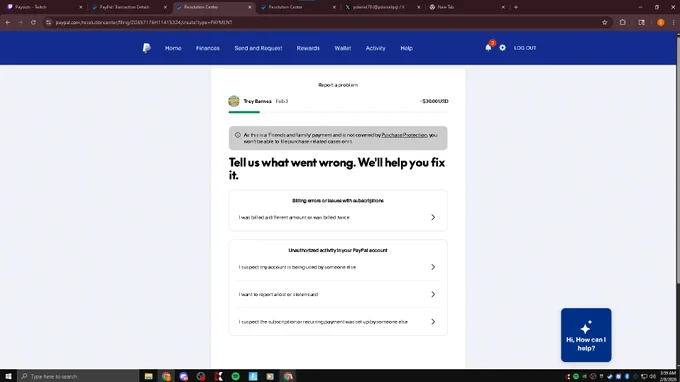Follow the Purchase Protection link

[x=404, y=135]
